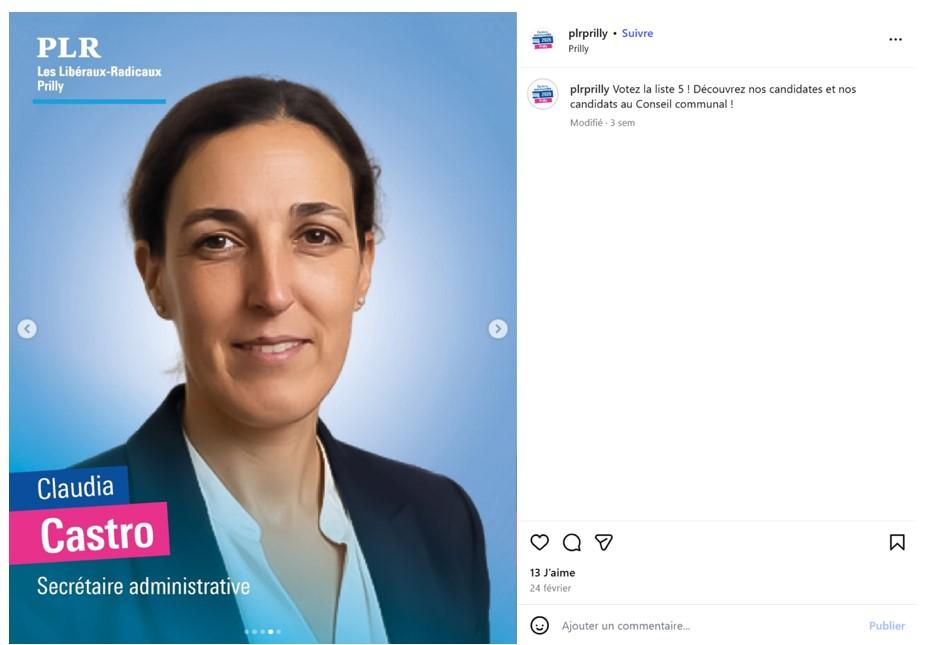This screenshot has width=934, height=645.
Task: Like the post with the heart icon
Action: click(x=539, y=542)
